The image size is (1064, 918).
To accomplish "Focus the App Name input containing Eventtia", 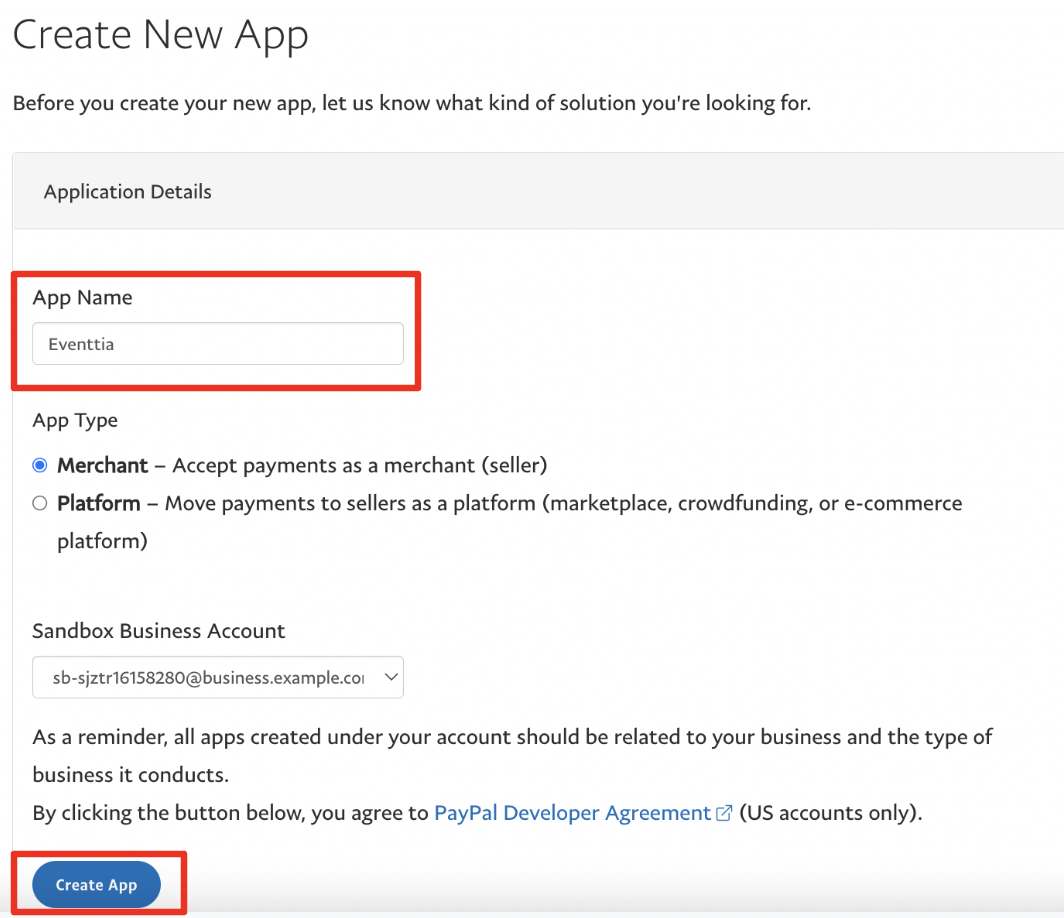I will (x=218, y=344).
